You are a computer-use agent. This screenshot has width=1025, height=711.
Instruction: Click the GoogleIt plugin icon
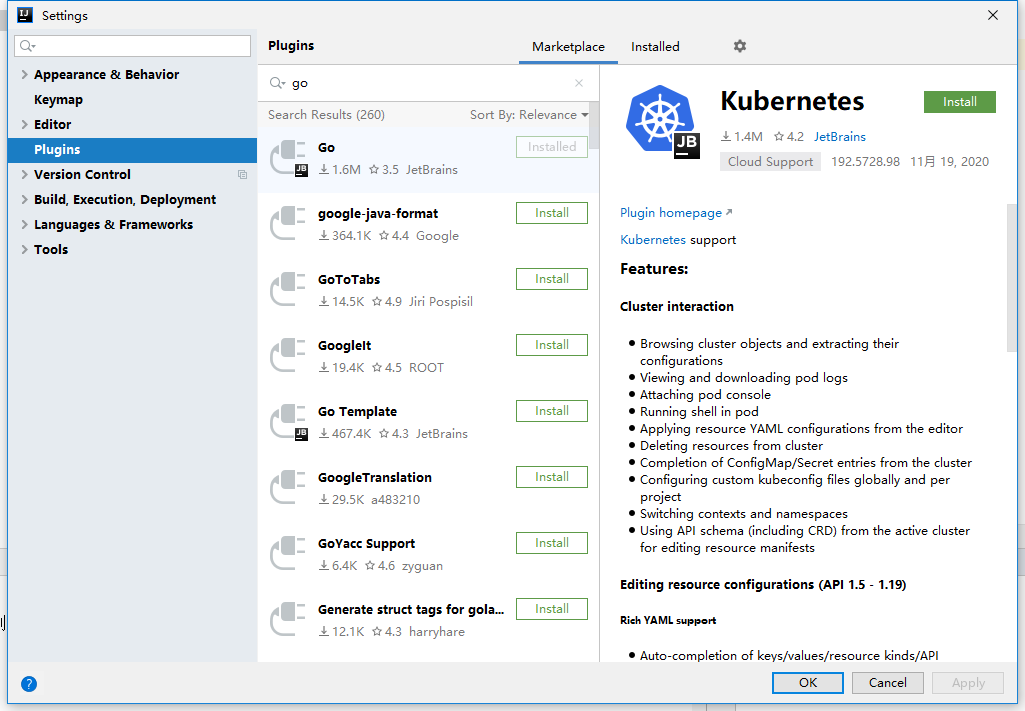tap(288, 356)
